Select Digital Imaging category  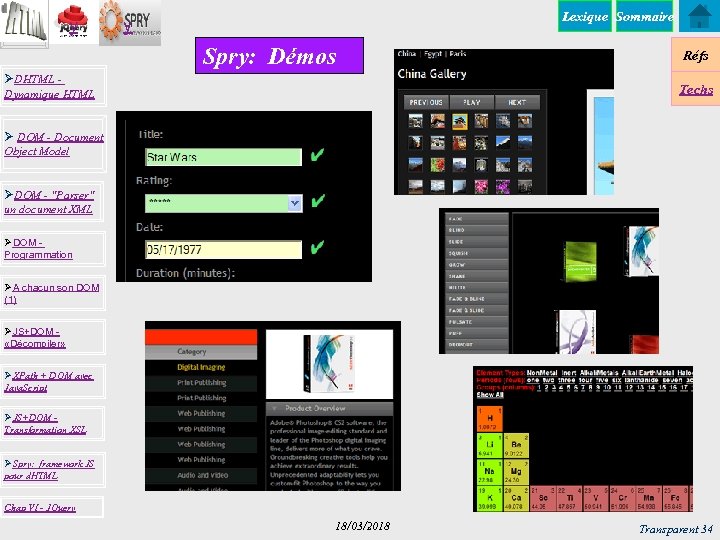[x=201, y=367]
